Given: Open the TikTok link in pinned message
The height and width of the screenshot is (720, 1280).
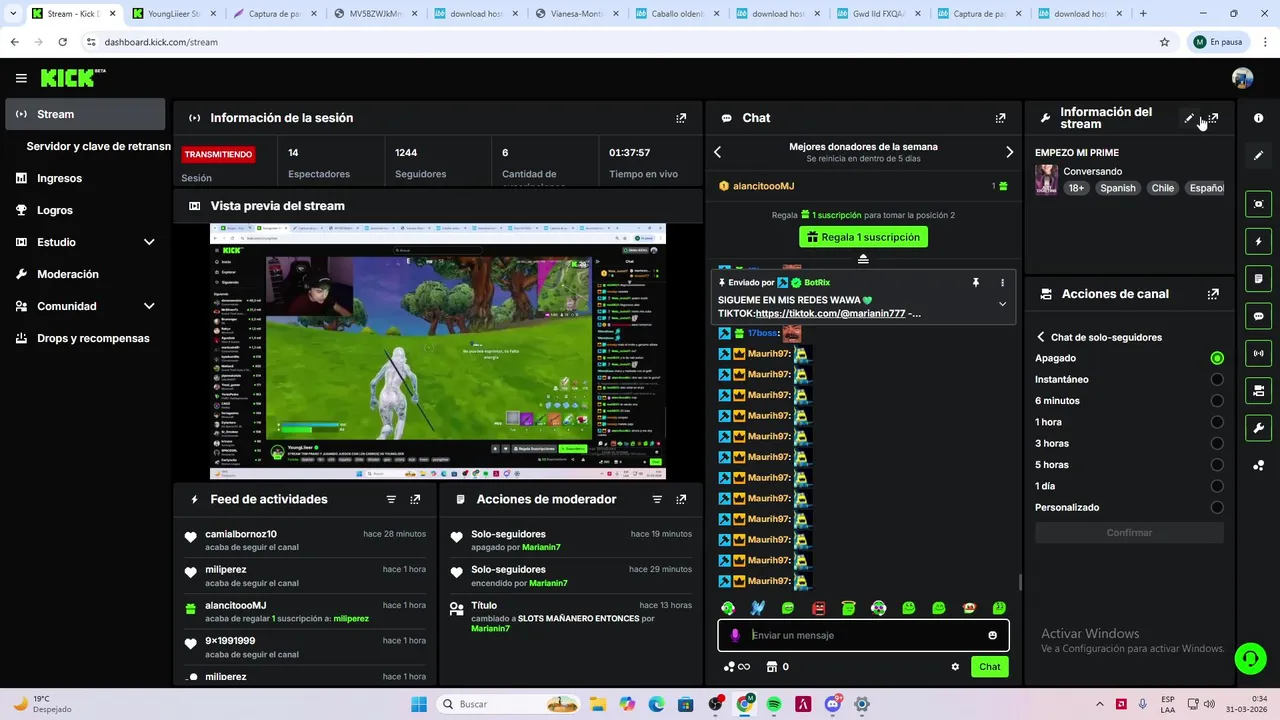Looking at the screenshot, I should point(830,313).
